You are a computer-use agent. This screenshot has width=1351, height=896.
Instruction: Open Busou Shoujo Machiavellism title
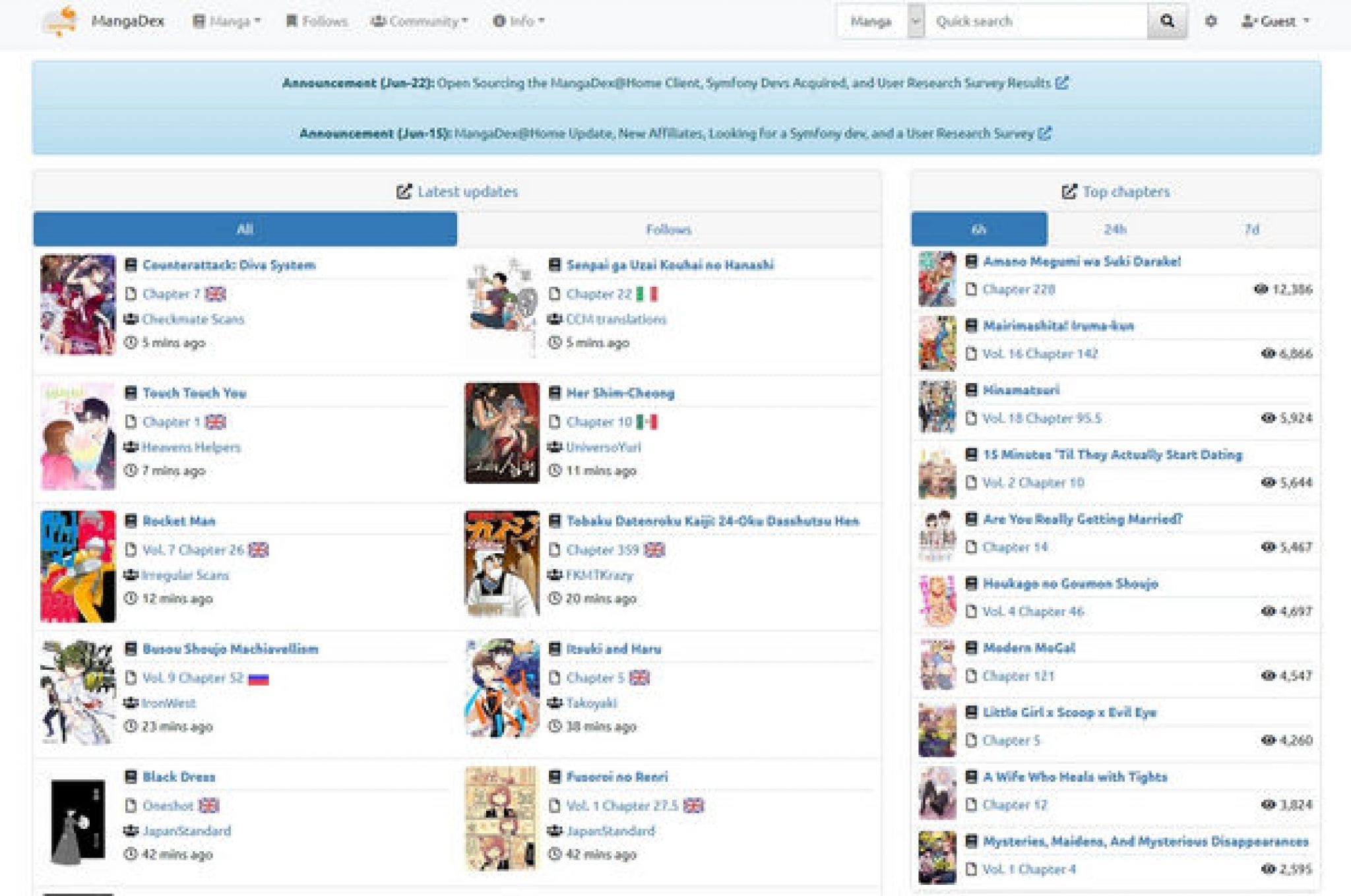pos(230,649)
